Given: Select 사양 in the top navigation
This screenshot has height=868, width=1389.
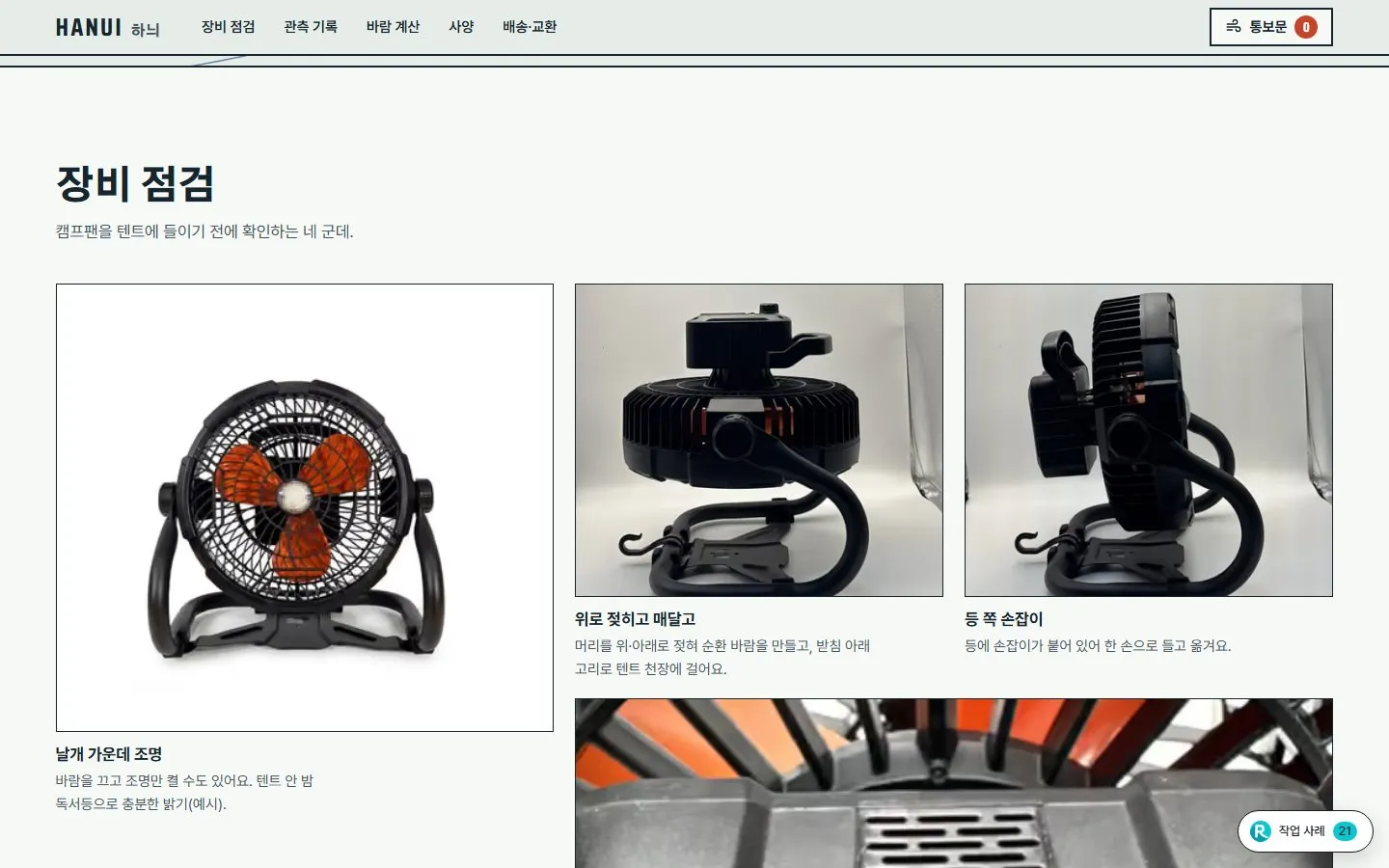Looking at the screenshot, I should coord(461,27).
